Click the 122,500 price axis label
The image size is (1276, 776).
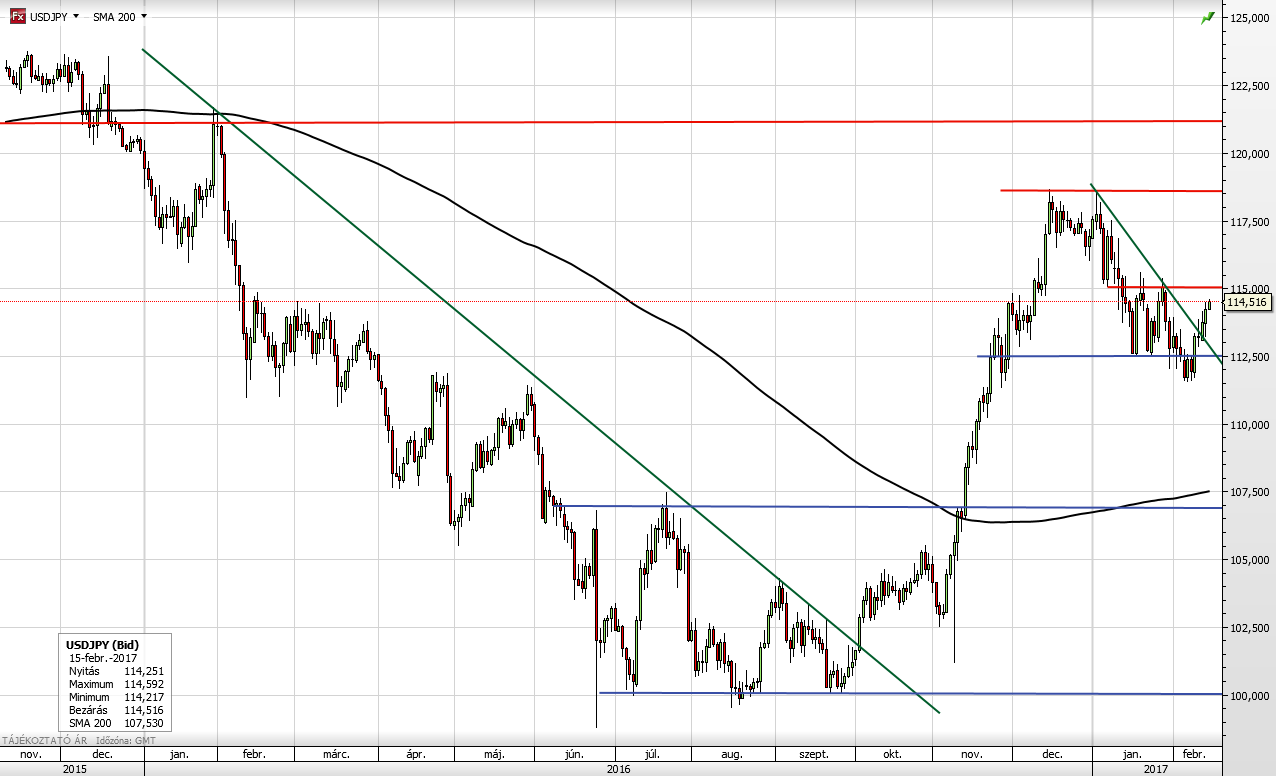[x=1250, y=86]
